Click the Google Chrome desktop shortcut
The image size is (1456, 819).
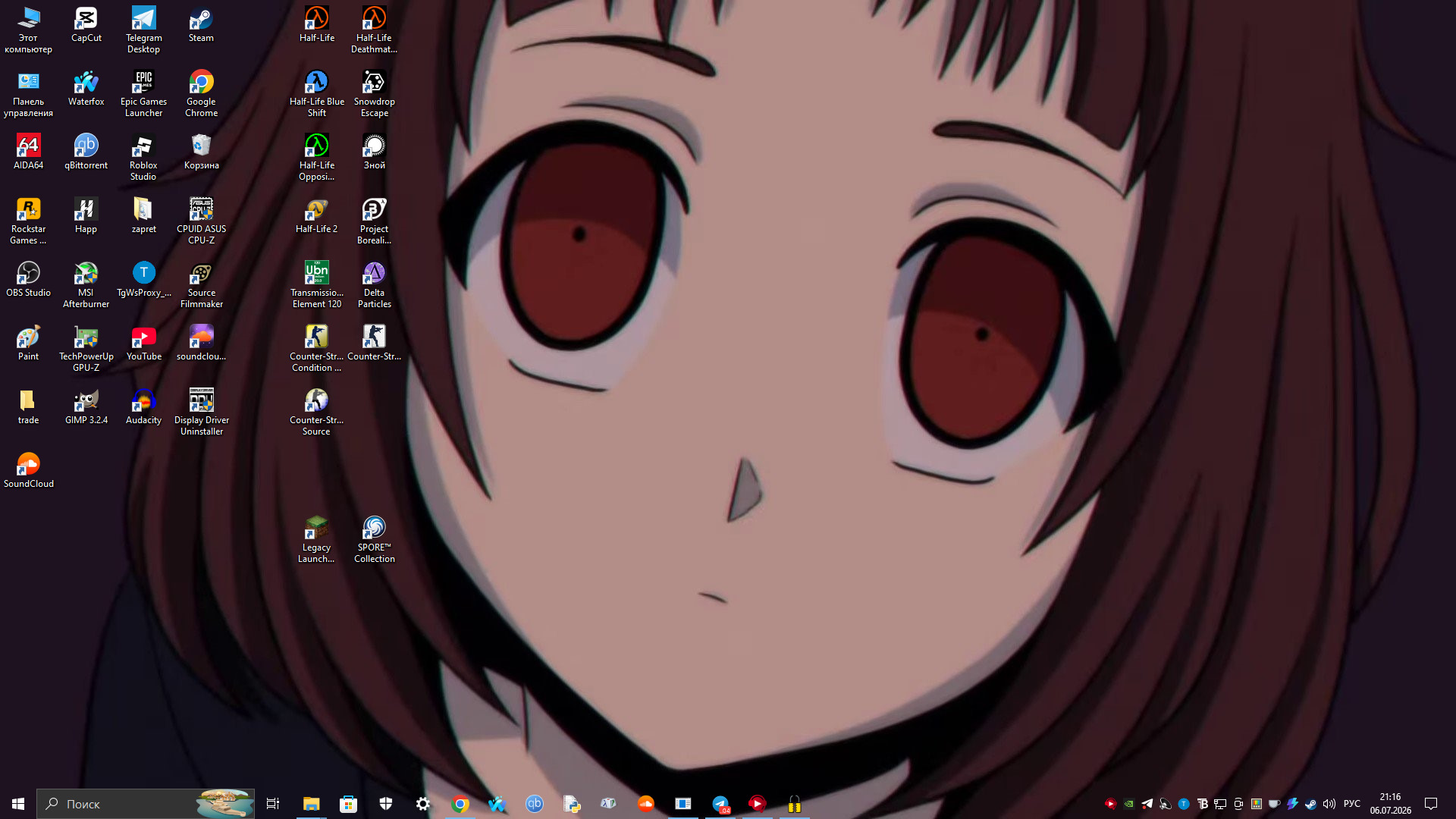(x=201, y=94)
